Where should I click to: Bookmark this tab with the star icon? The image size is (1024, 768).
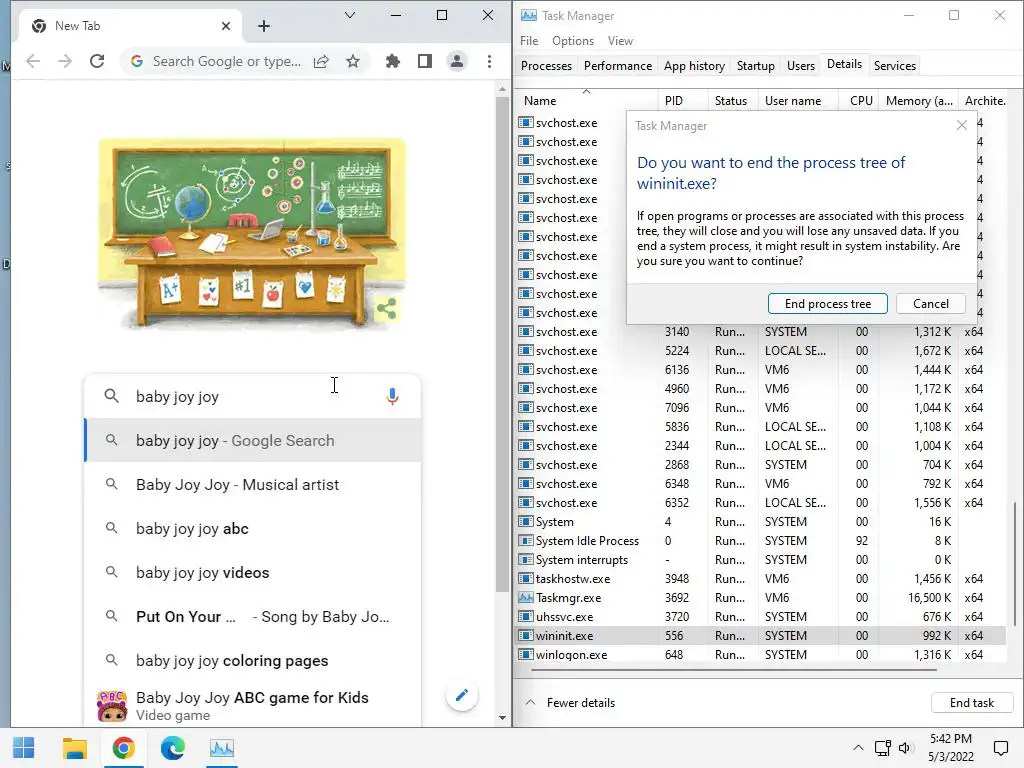[x=353, y=61]
